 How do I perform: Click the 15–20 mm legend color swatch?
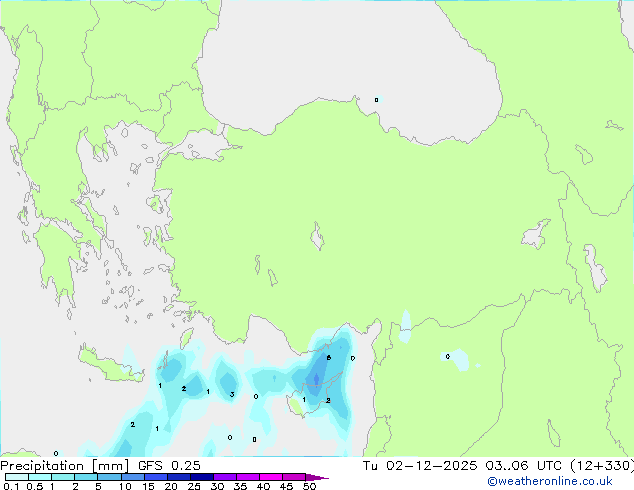point(155,477)
